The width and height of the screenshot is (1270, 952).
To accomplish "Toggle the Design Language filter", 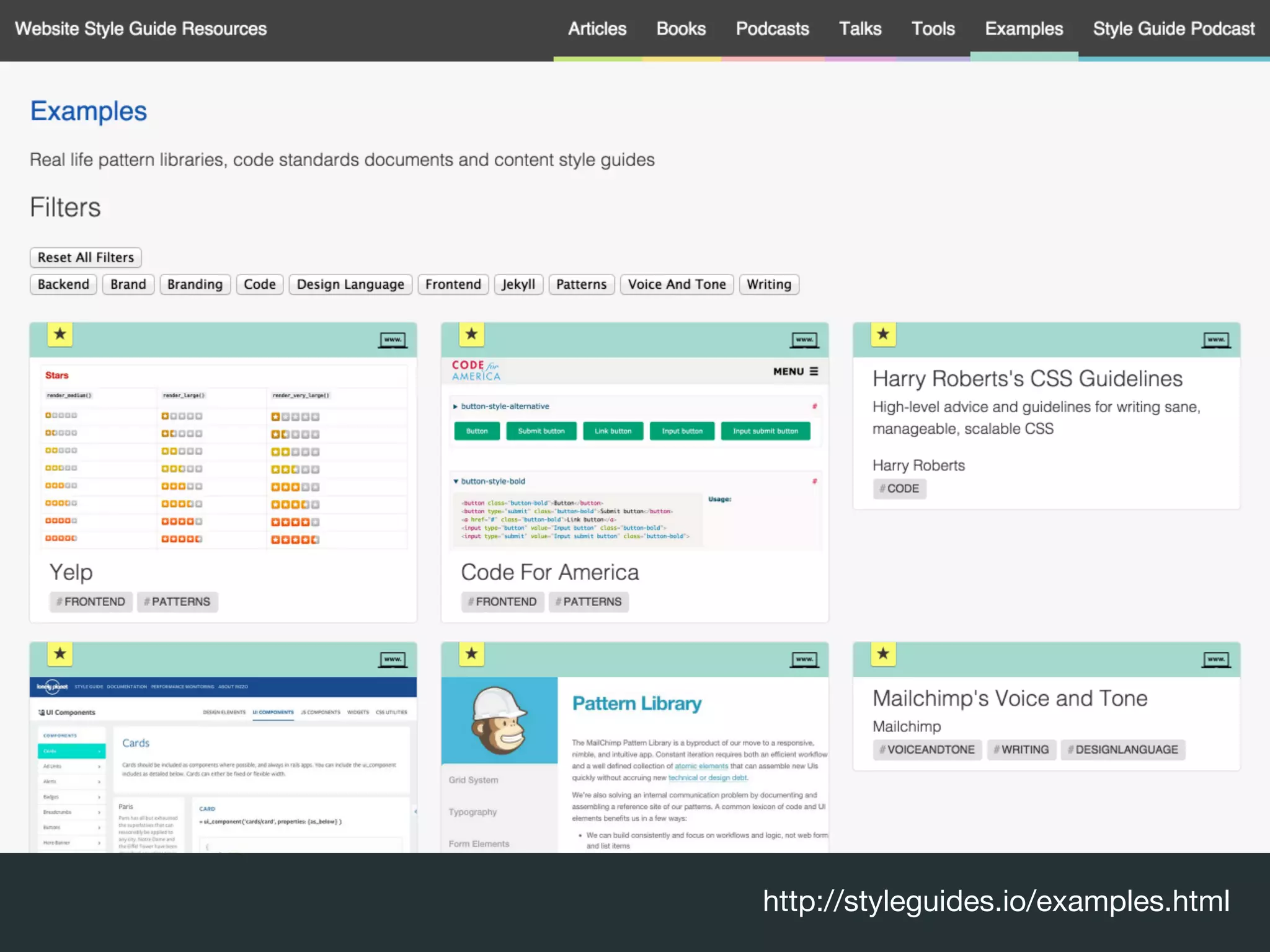I will tap(350, 284).
